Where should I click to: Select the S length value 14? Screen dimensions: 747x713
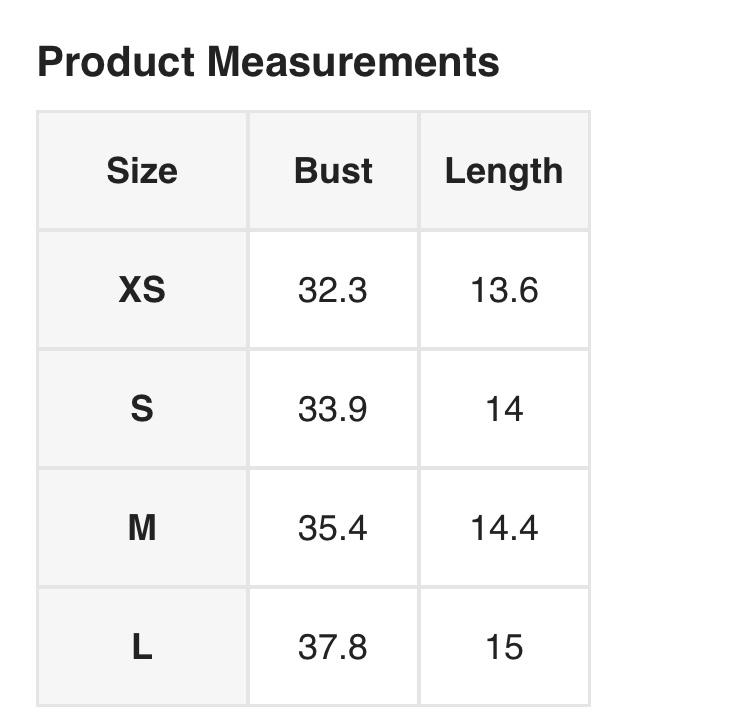coord(504,409)
